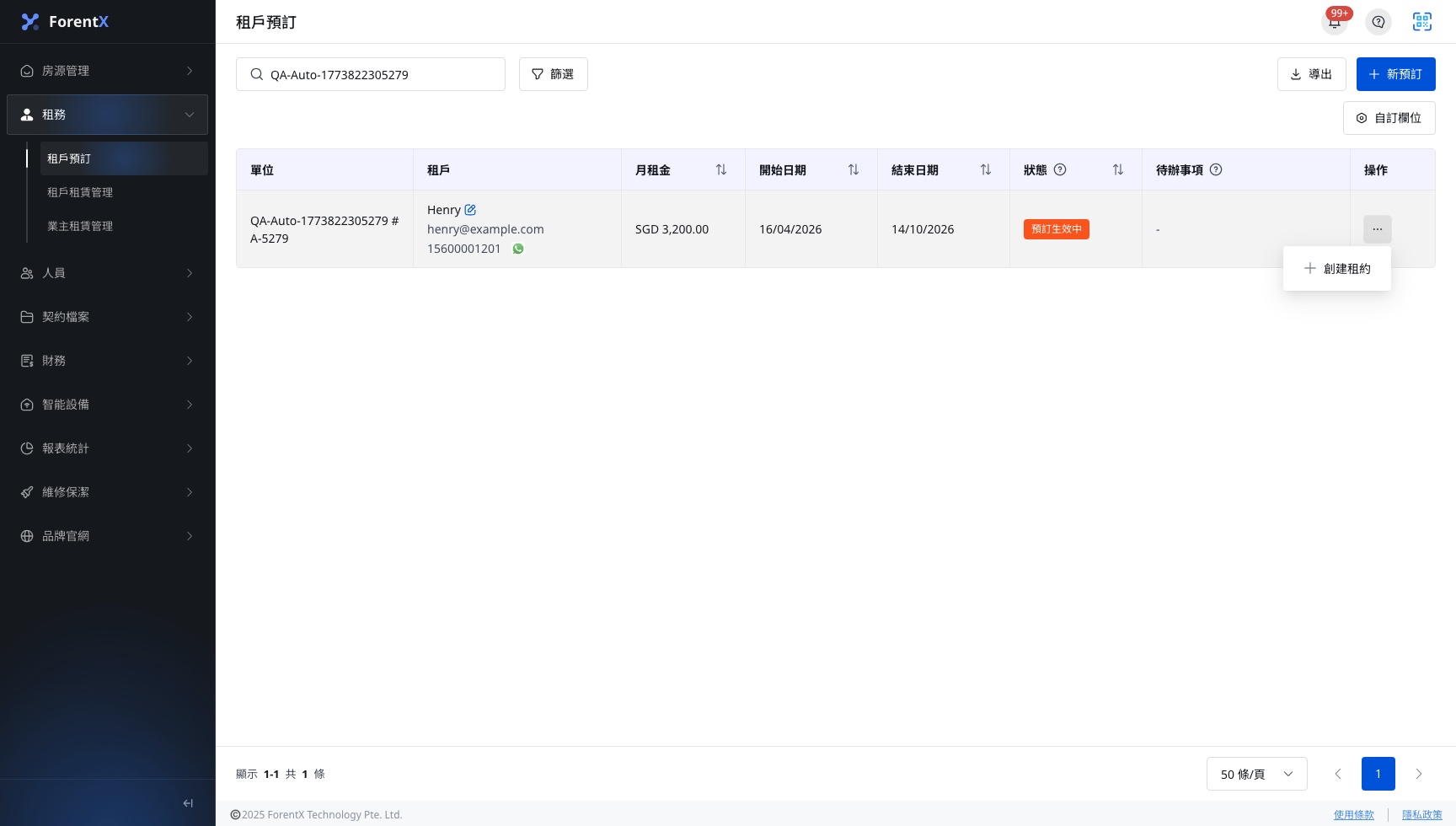Collapse the 租務 menu
The width and height of the screenshot is (1456, 826).
108,115
